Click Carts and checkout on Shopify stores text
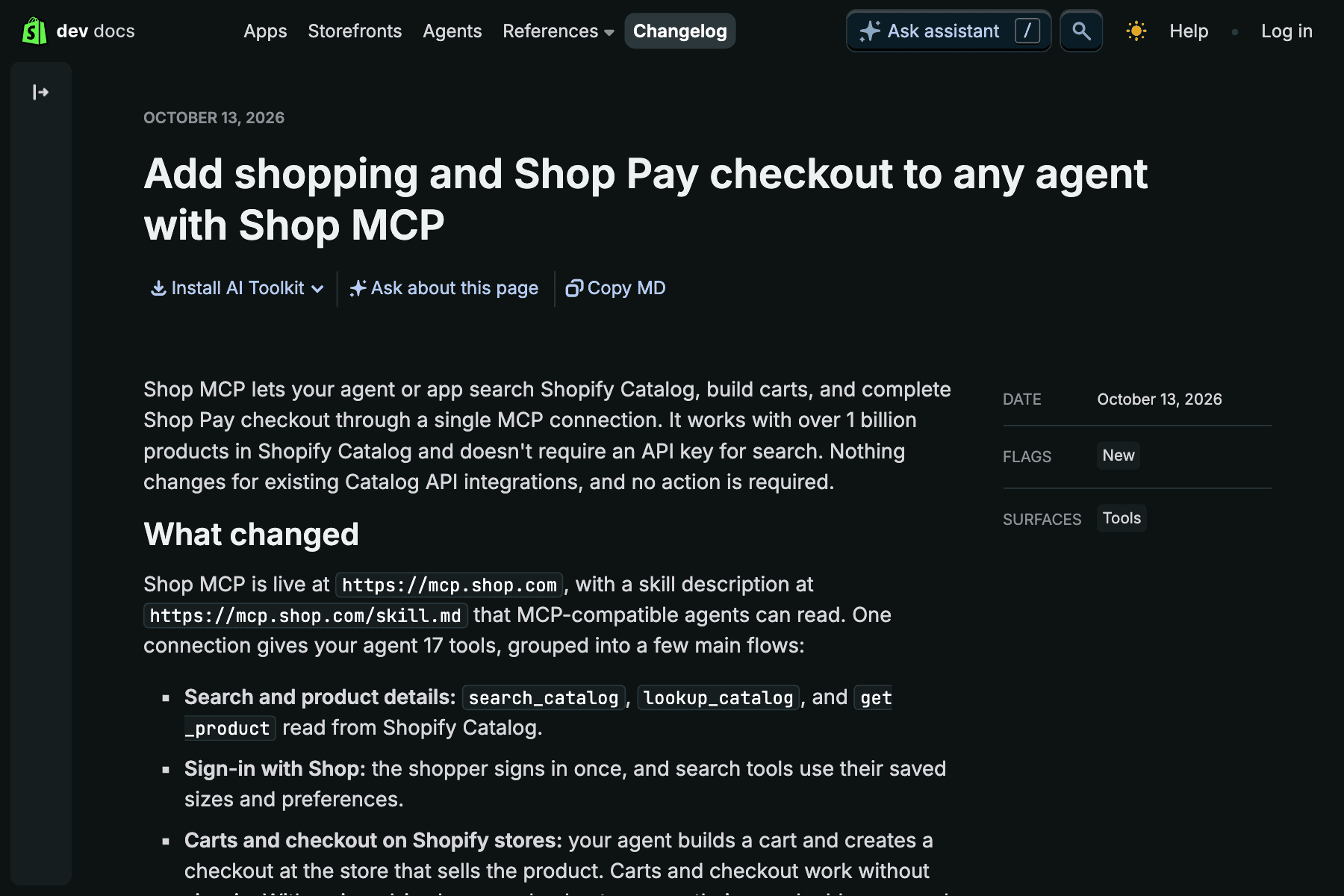Image resolution: width=1344 pixels, height=896 pixels. 373,840
